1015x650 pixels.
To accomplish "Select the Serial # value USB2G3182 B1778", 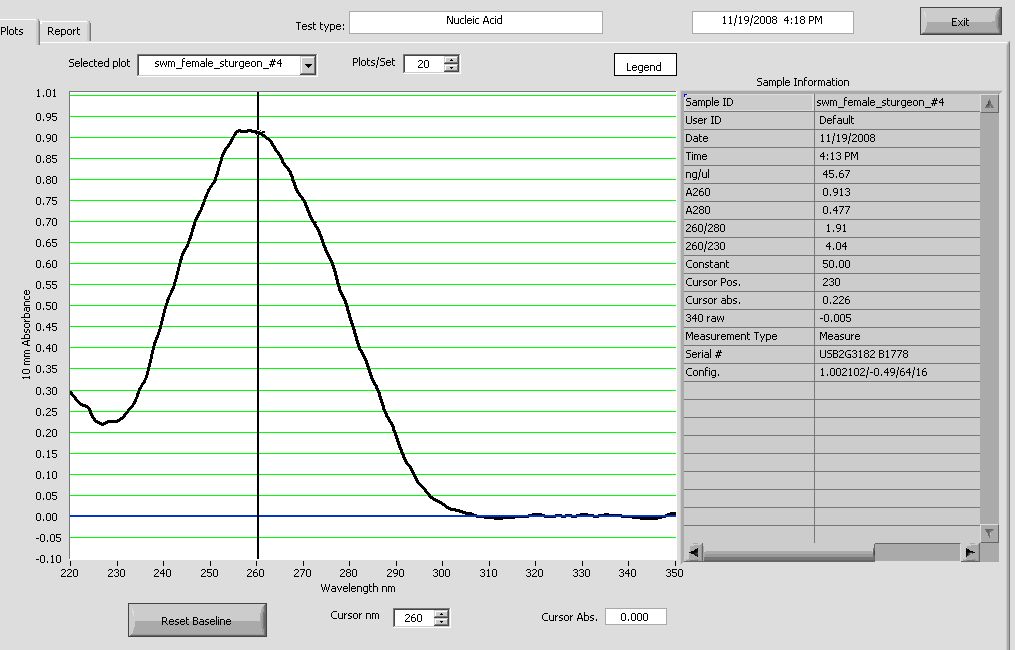I will click(864, 355).
